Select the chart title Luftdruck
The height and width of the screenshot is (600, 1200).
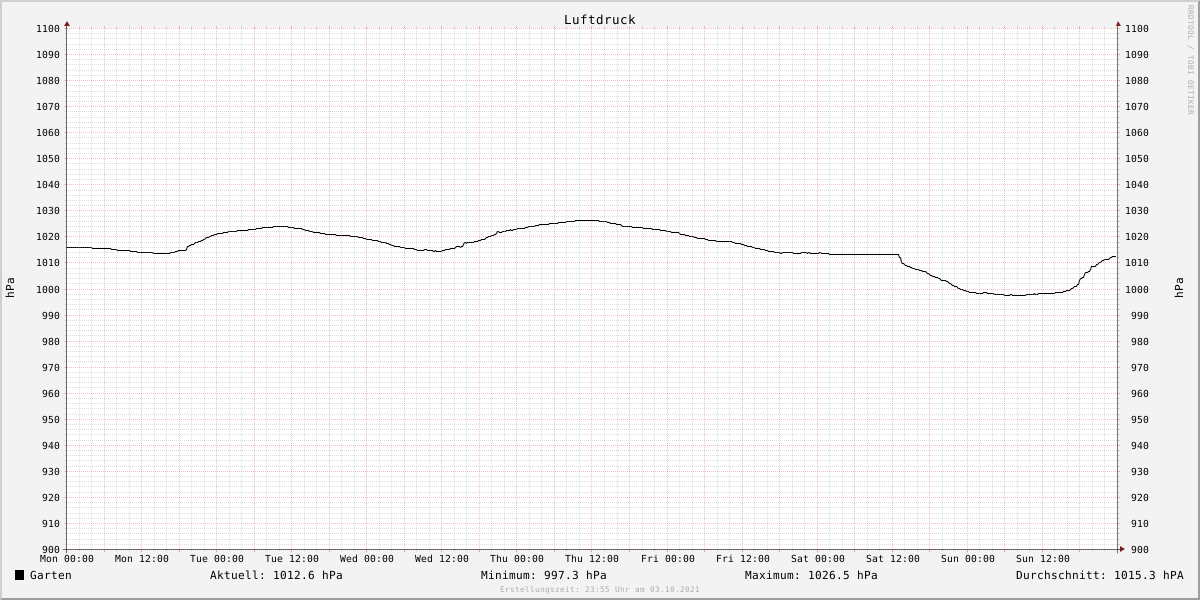click(x=600, y=20)
